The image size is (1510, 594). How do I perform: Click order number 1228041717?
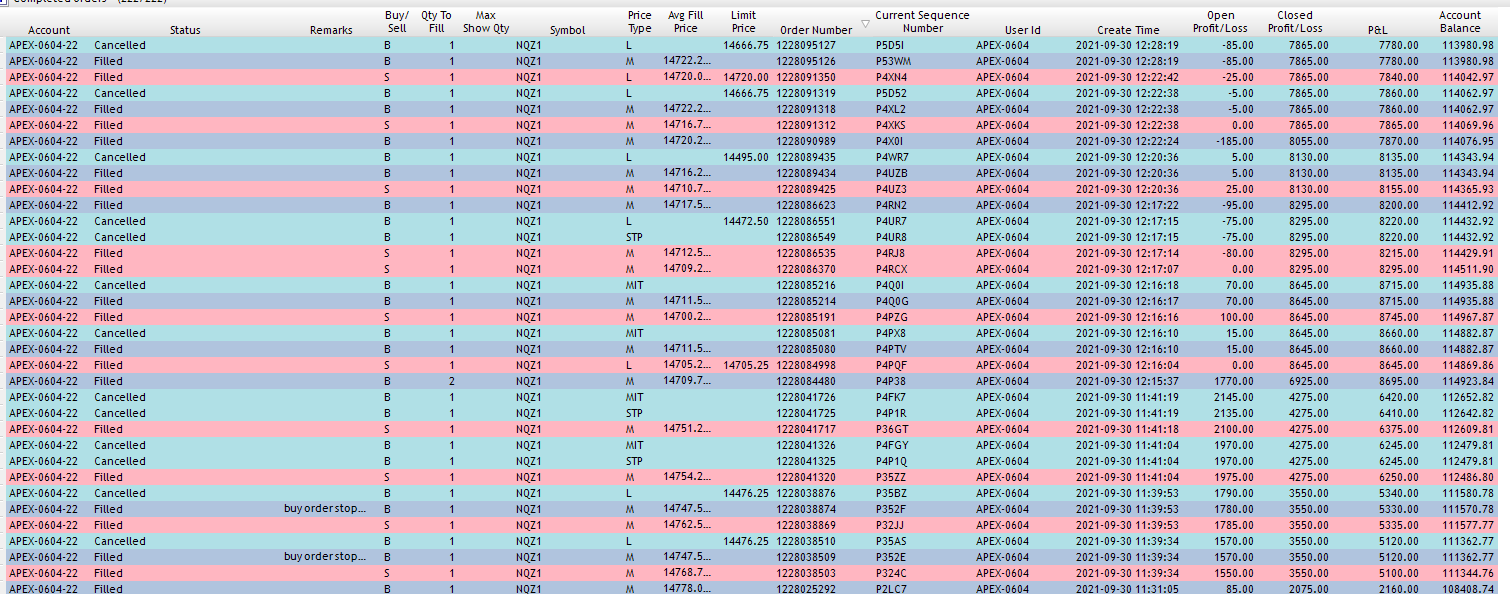click(806, 429)
